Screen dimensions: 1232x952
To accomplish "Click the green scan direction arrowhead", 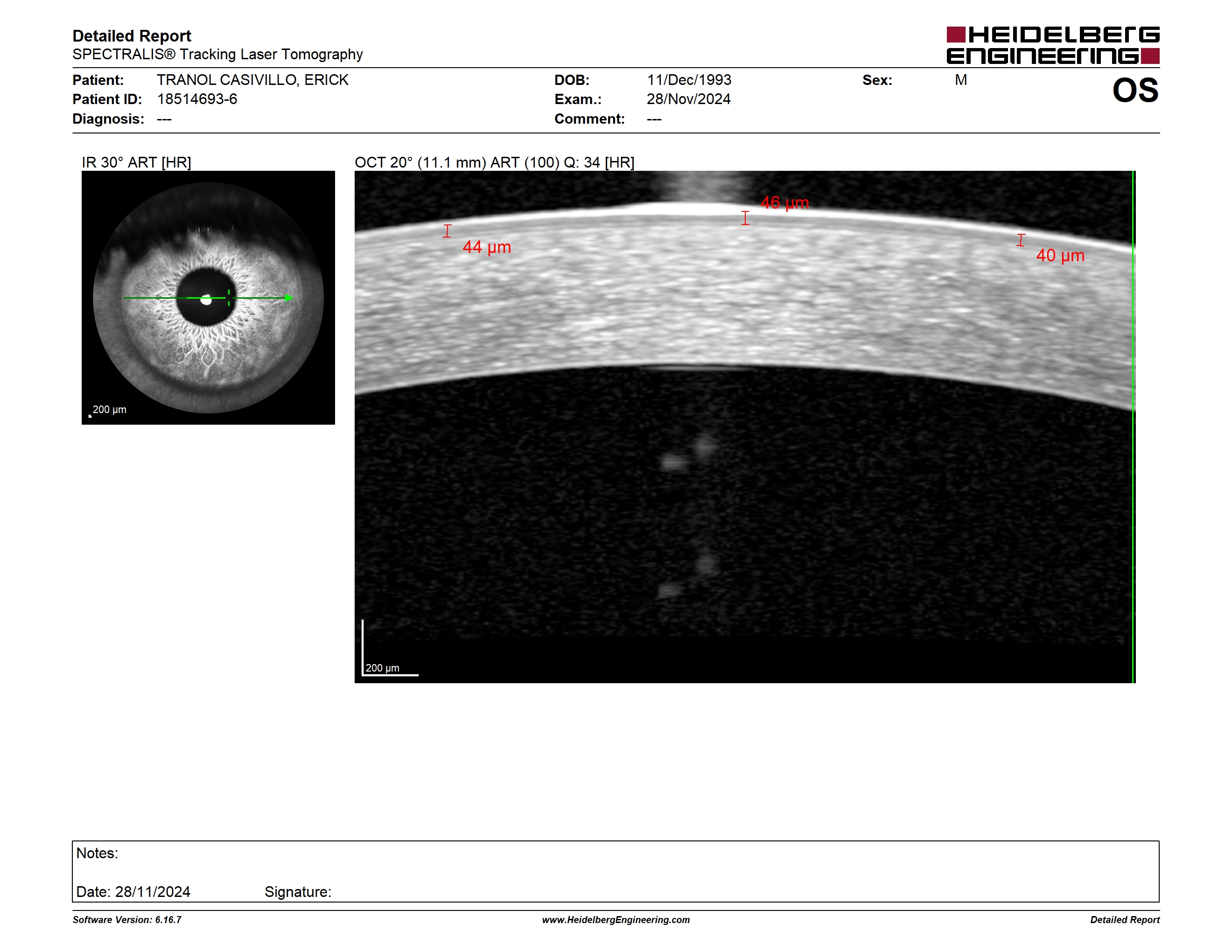I will [289, 298].
